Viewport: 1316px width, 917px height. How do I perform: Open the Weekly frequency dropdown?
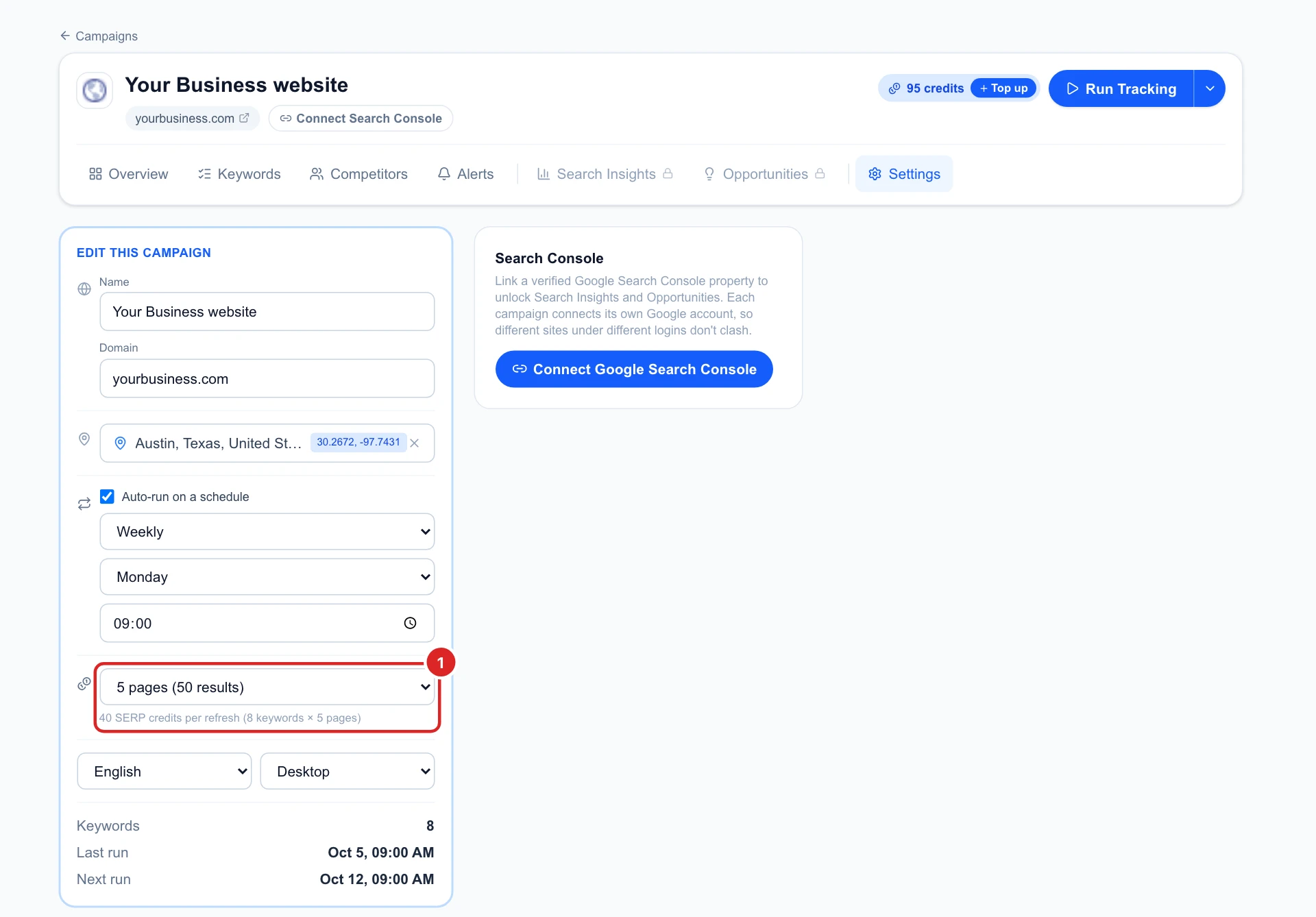(x=267, y=532)
